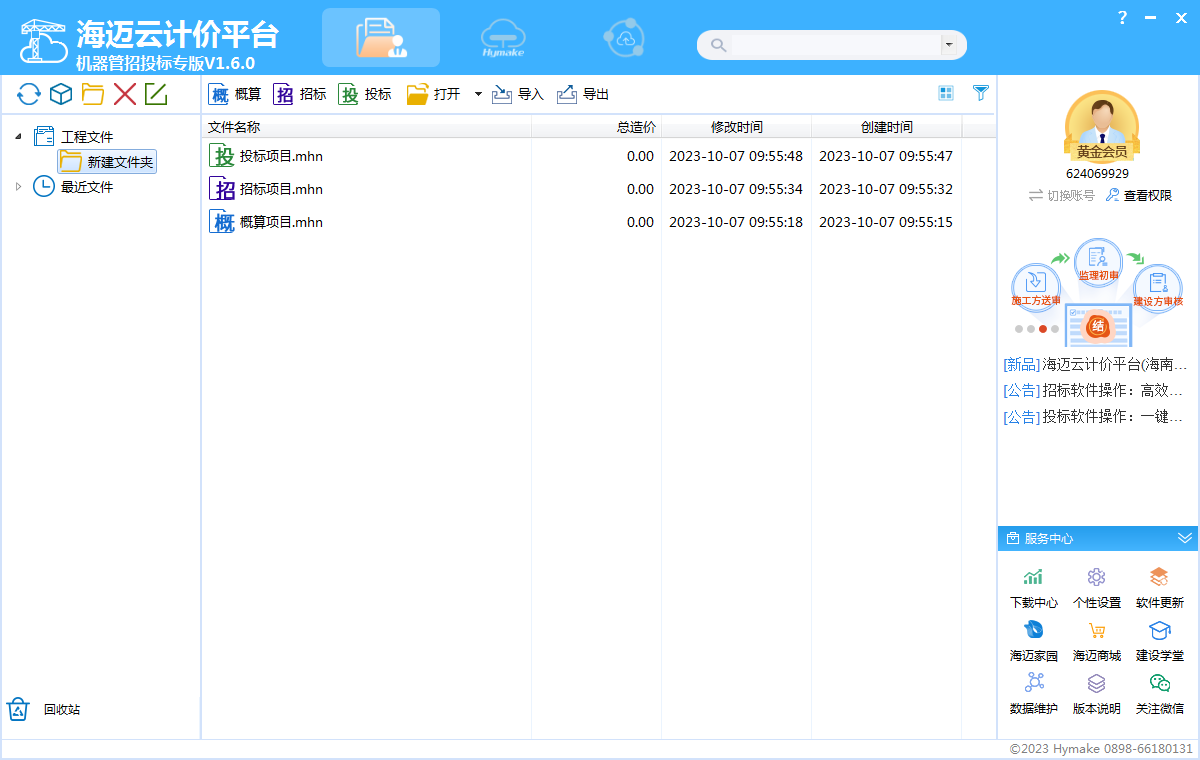Sort by the 修改时间 column header
Image resolution: width=1200 pixels, height=760 pixels.
coord(736,127)
